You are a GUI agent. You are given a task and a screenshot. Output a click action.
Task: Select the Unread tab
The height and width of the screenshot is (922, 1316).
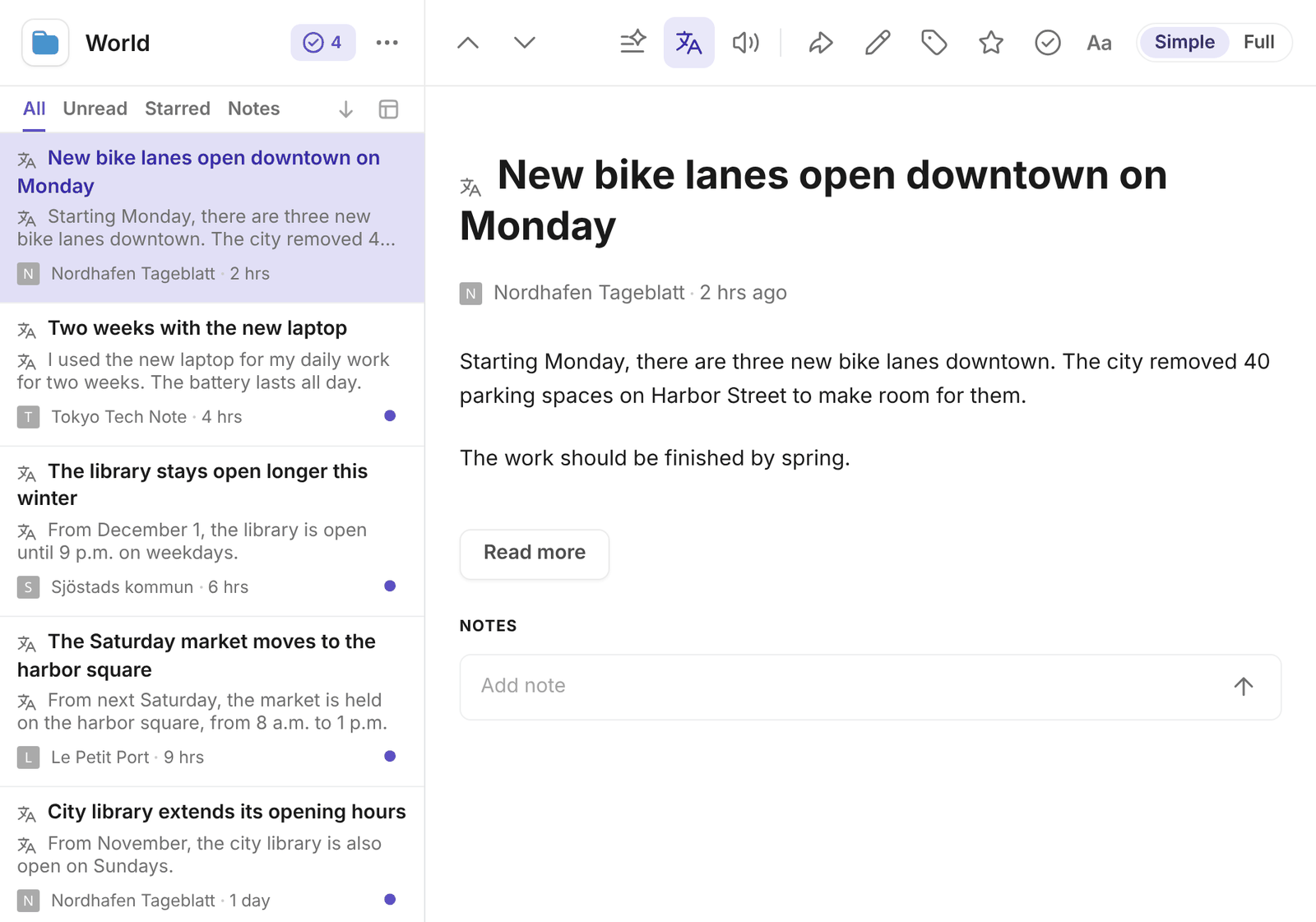(95, 109)
